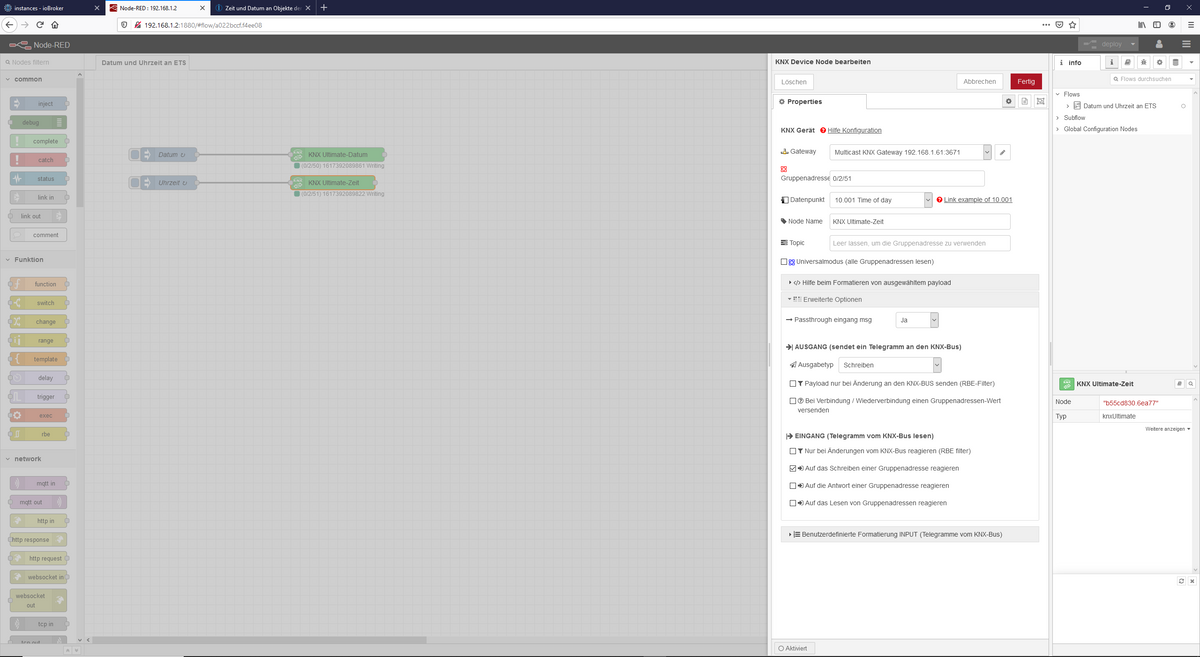Enable Bei Verbindung Gruppenadressen-Wert versenden checkbox
This screenshot has height=657, width=1200.
click(x=793, y=401)
